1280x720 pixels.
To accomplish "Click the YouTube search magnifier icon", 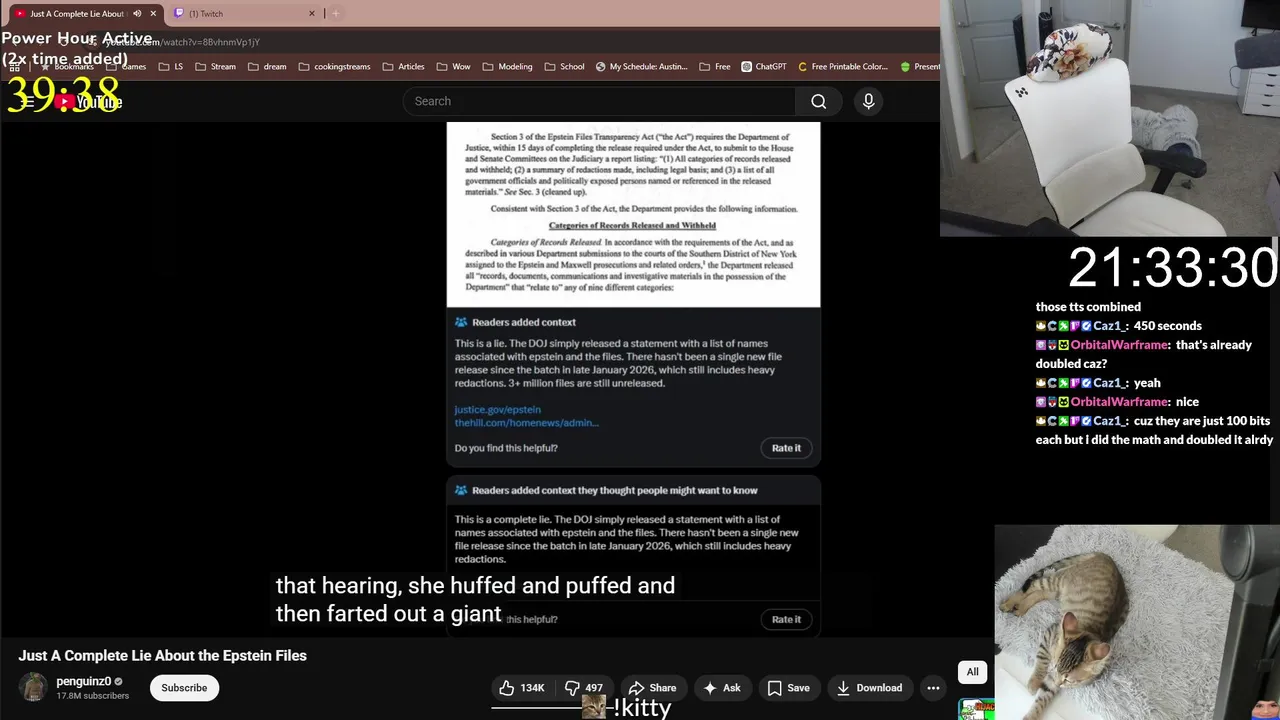I will (x=818, y=101).
